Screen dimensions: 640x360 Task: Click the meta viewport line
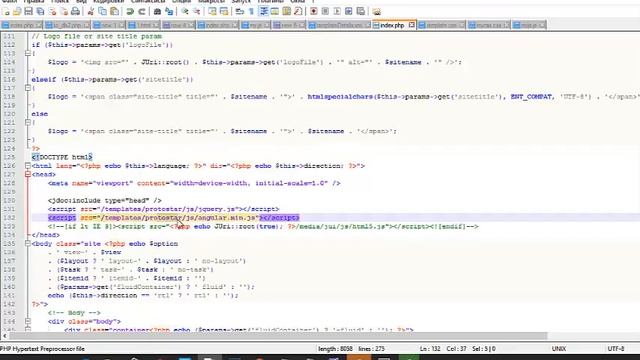point(194,183)
